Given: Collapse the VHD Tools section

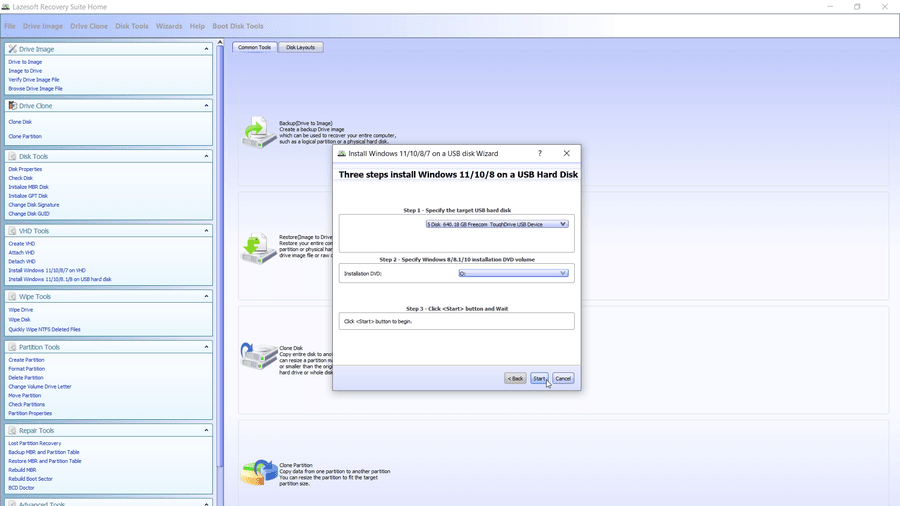Looking at the screenshot, I should 206,231.
